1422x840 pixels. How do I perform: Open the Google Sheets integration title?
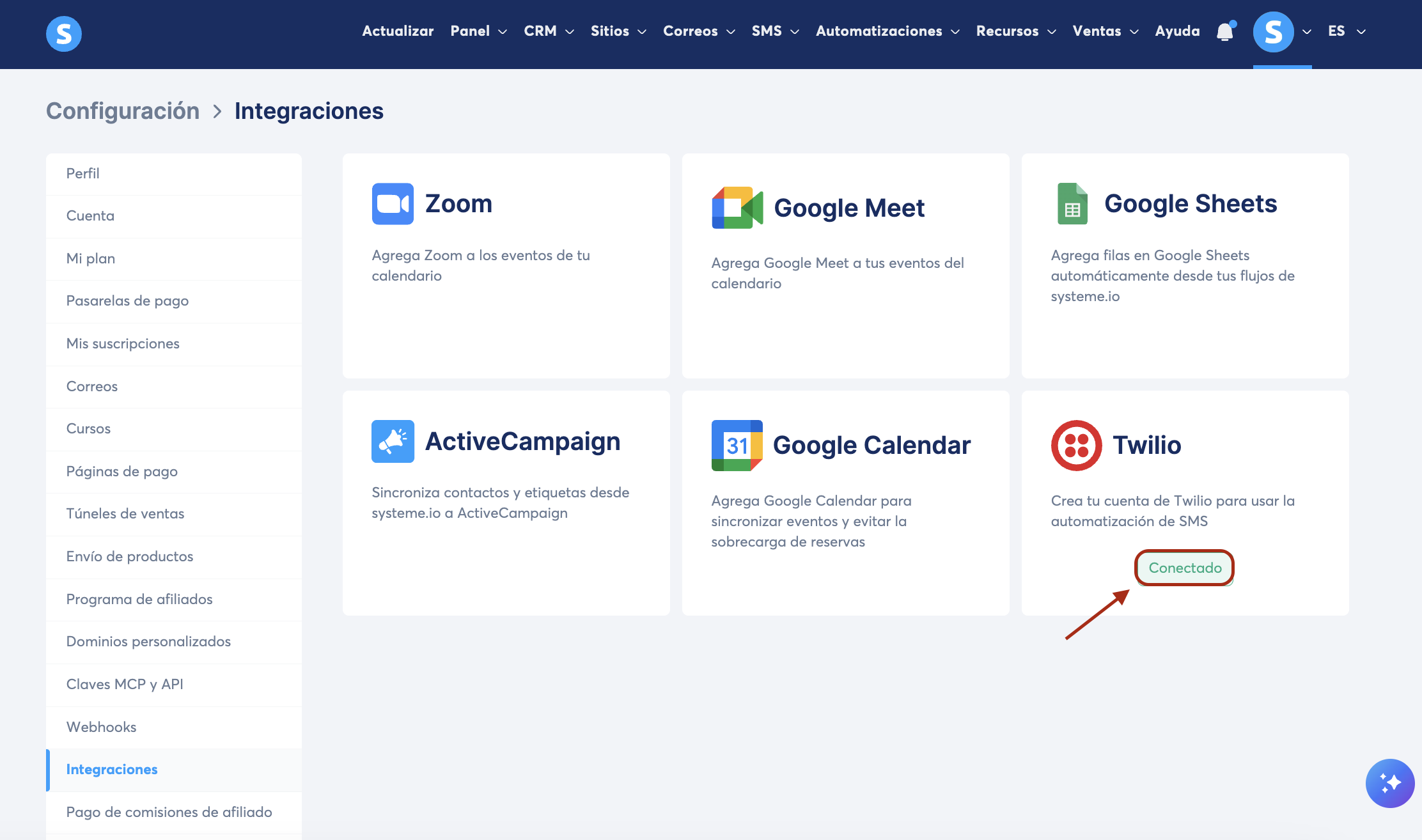click(x=1191, y=204)
